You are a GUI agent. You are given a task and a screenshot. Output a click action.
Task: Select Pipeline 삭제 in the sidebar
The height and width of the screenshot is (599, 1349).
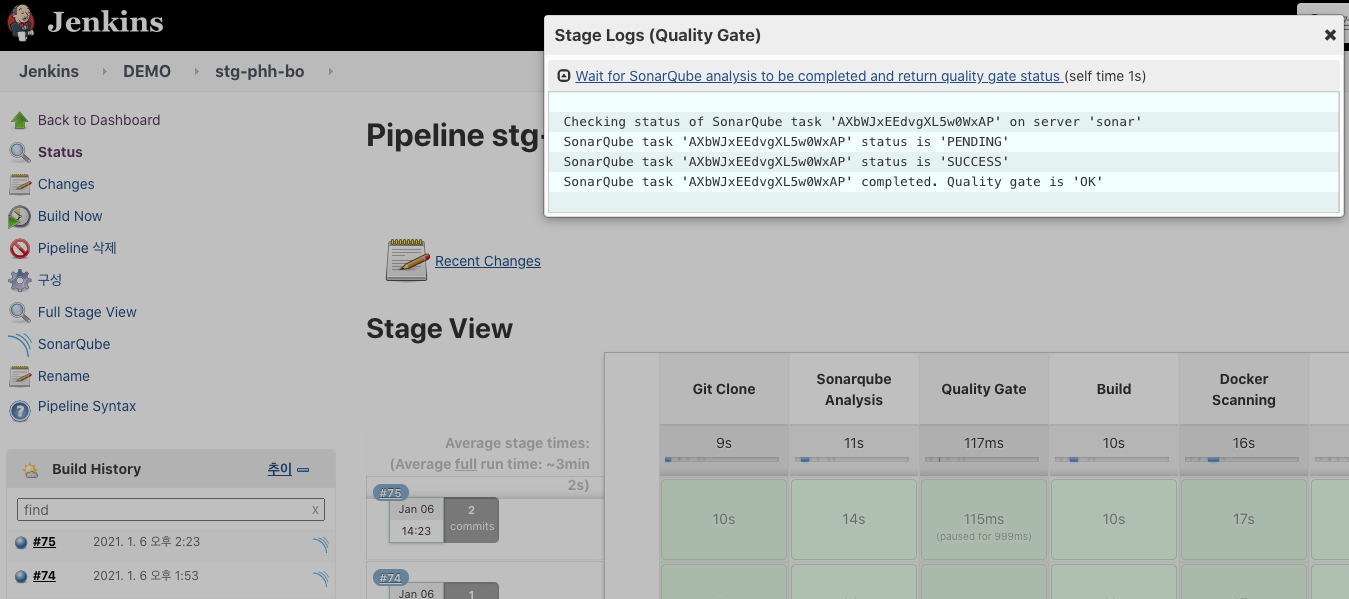(x=77, y=248)
